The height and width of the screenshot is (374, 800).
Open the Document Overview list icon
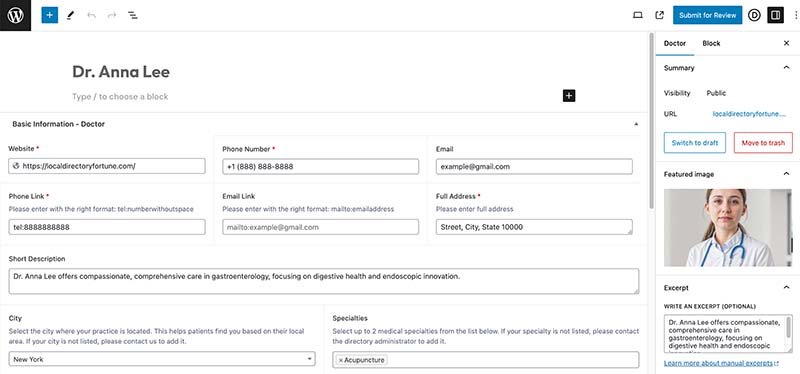[x=133, y=15]
